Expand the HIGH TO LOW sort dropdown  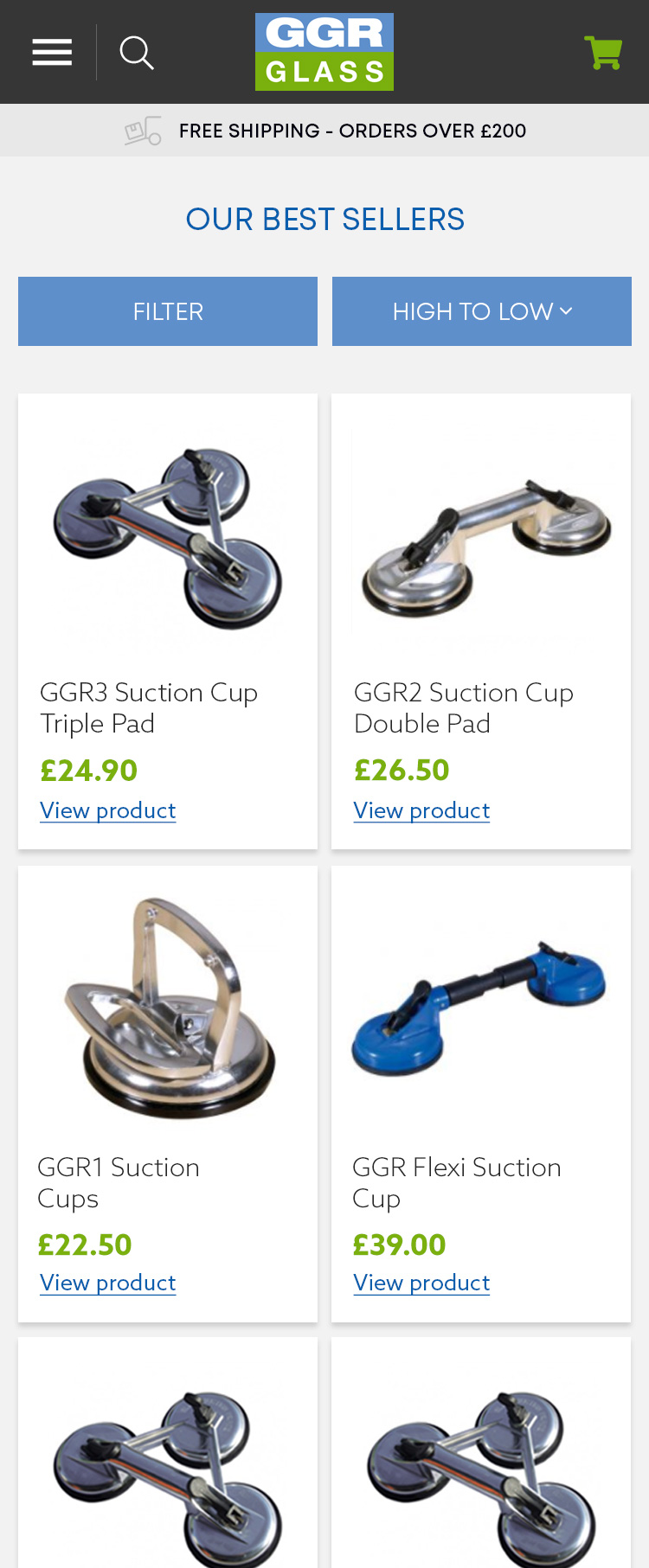pyautogui.click(x=482, y=311)
